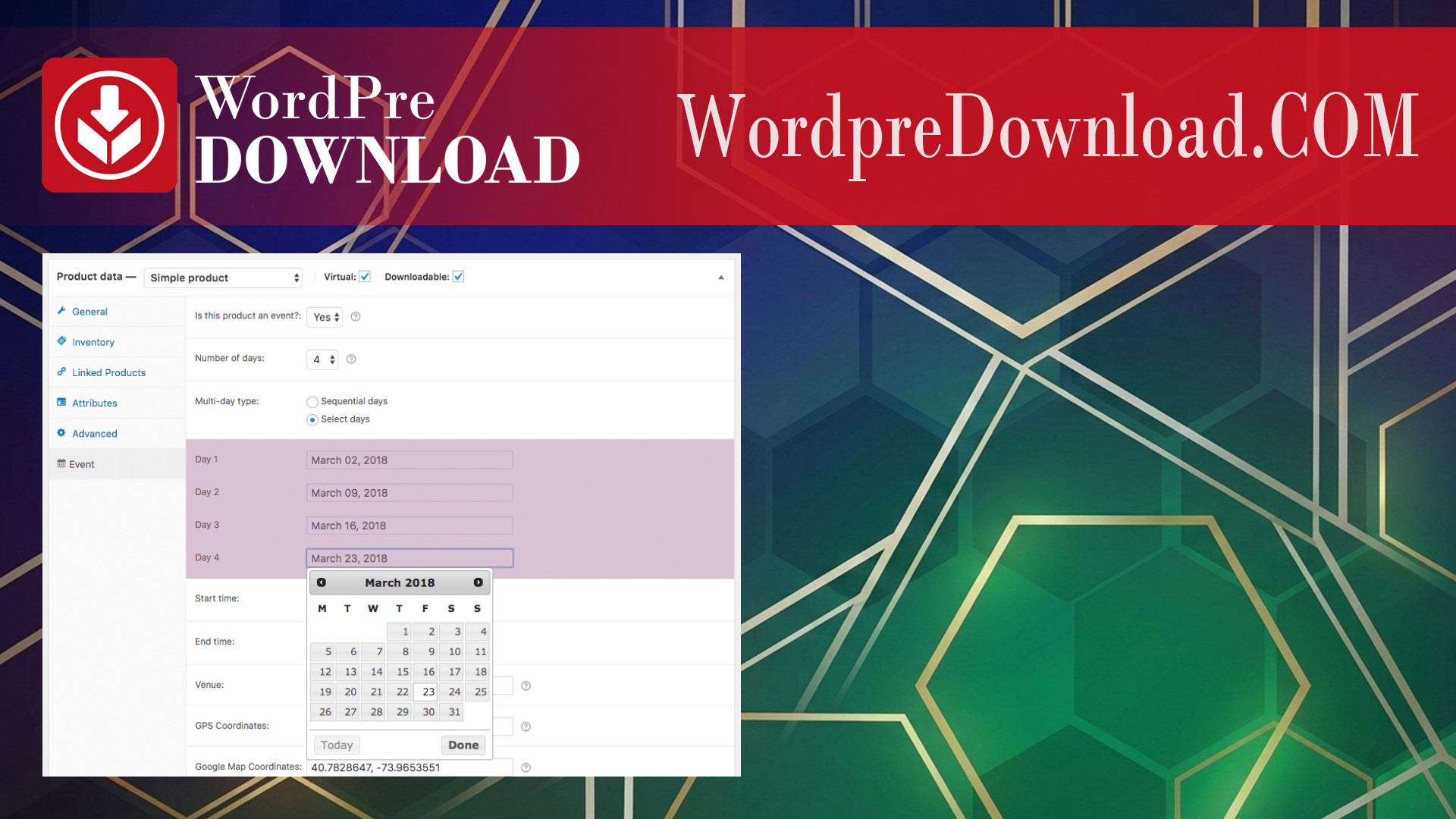
Task: Click the Day 3 date field
Action: coord(409,526)
